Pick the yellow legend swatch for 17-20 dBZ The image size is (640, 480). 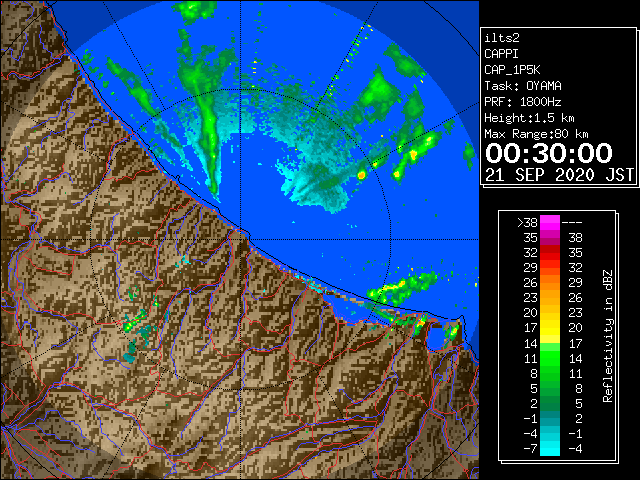click(x=550, y=328)
